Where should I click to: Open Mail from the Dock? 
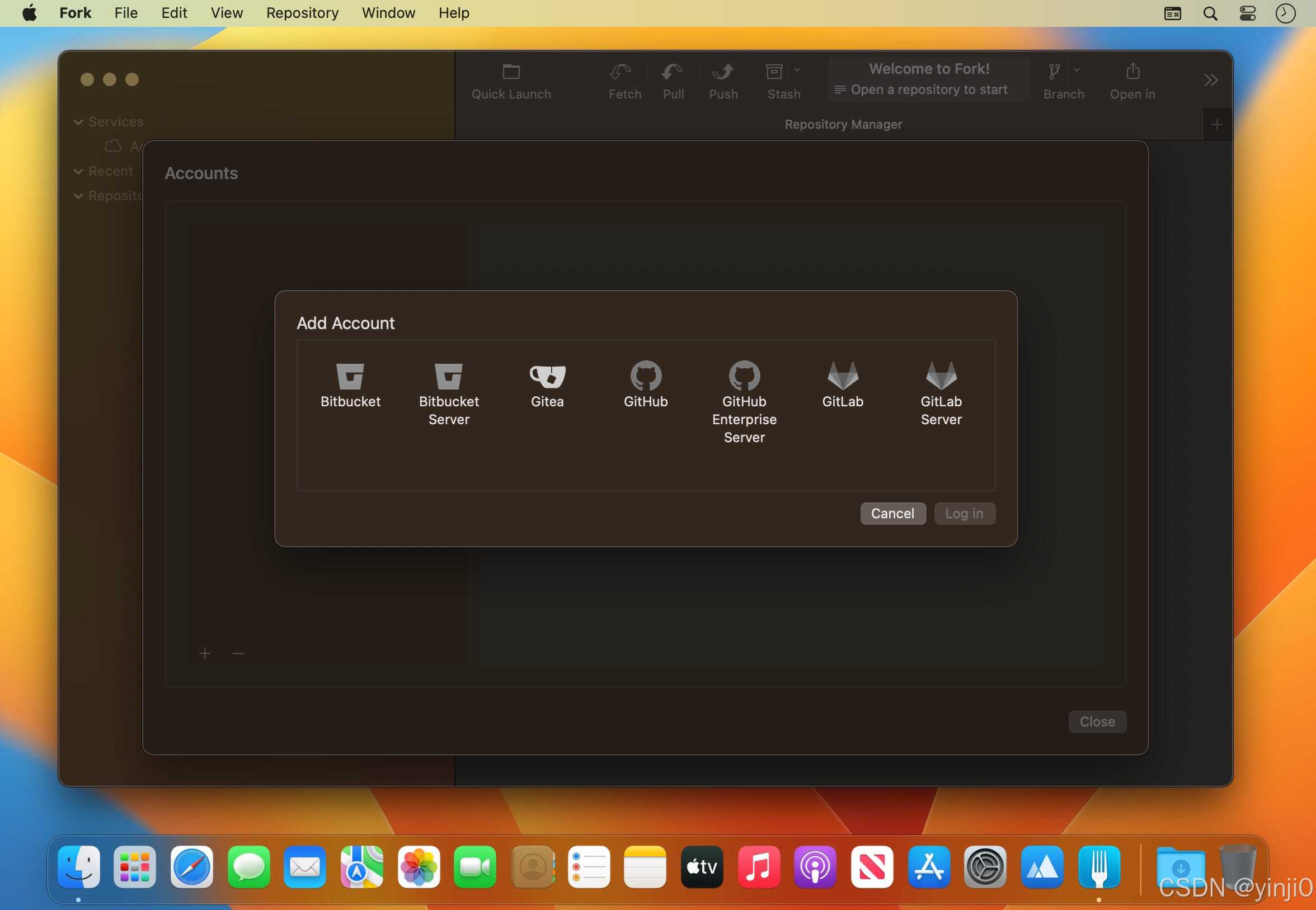[305, 867]
